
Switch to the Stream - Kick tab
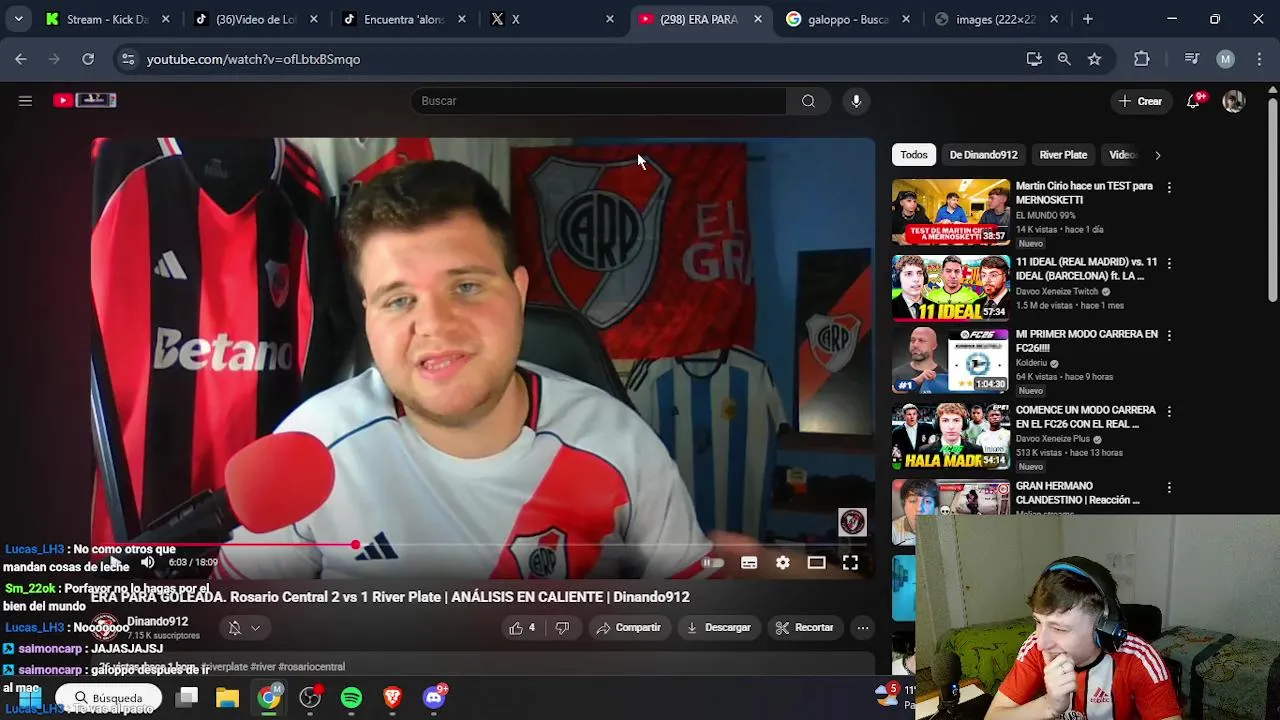tap(108, 19)
